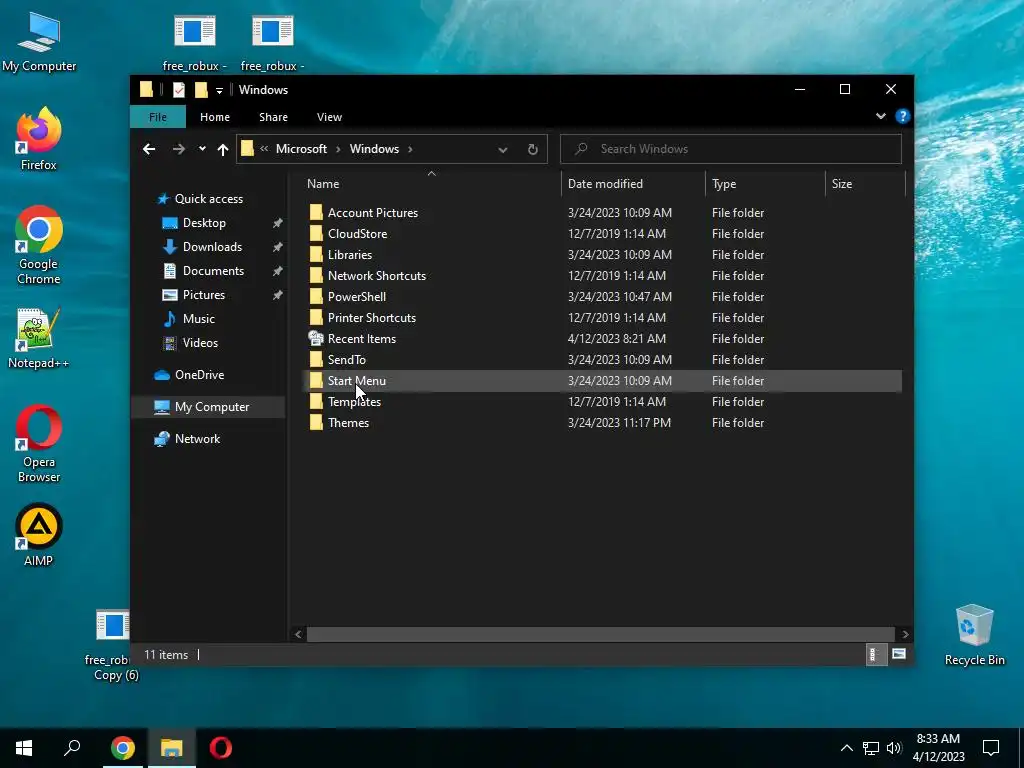Show hidden breadcrumb path chevrons
The width and height of the screenshot is (1024, 768).
point(264,149)
